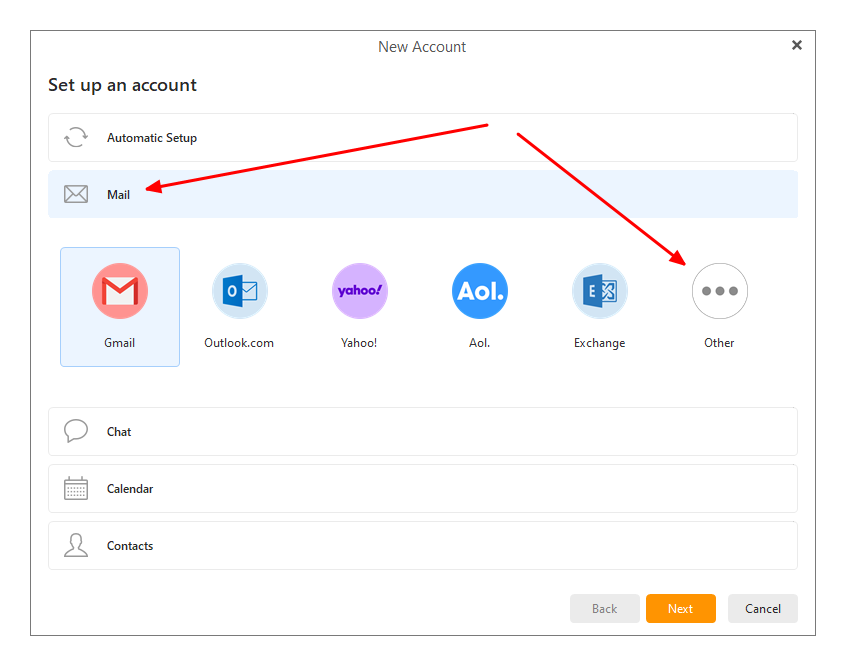Close the New Account window
The width and height of the screenshot is (846, 666).
(797, 45)
